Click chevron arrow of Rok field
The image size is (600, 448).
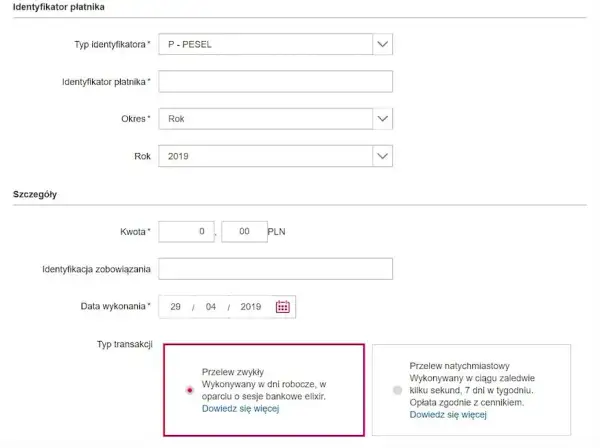(x=382, y=156)
